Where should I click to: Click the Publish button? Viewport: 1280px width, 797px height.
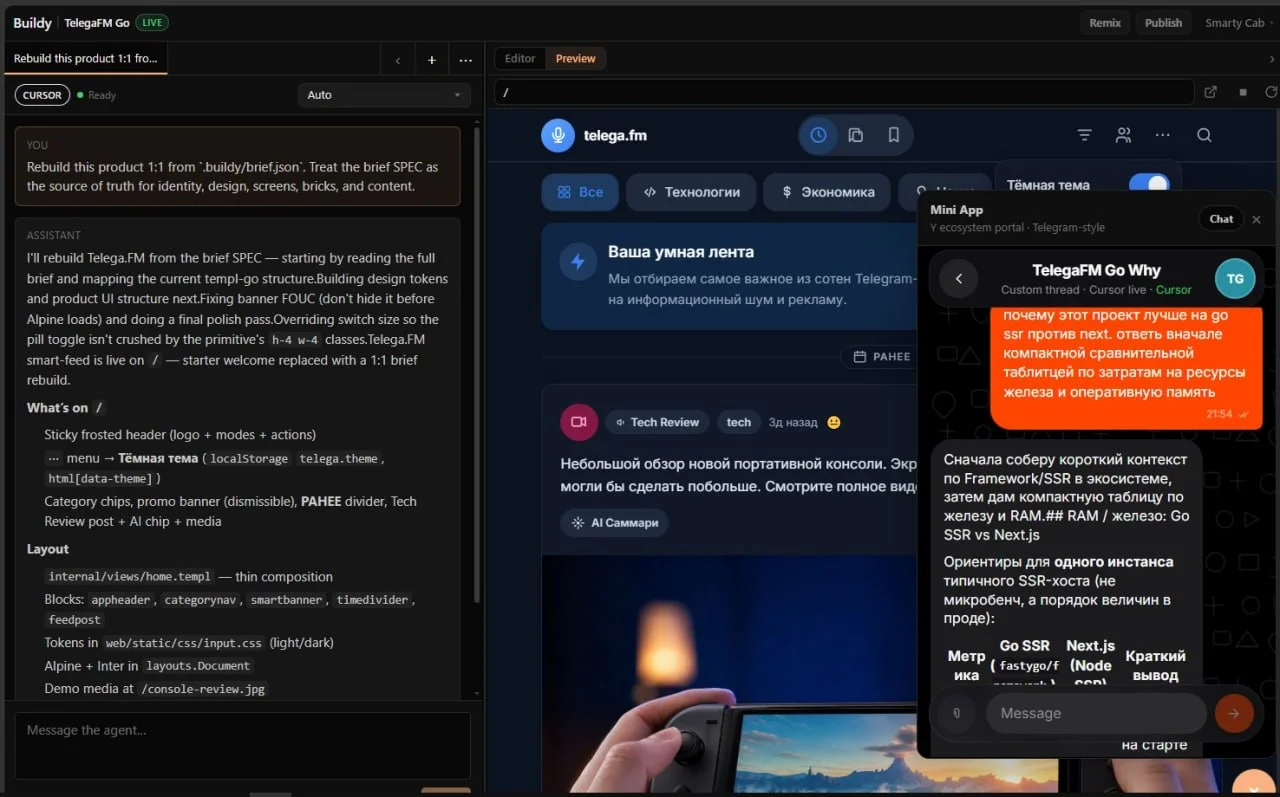(1163, 23)
